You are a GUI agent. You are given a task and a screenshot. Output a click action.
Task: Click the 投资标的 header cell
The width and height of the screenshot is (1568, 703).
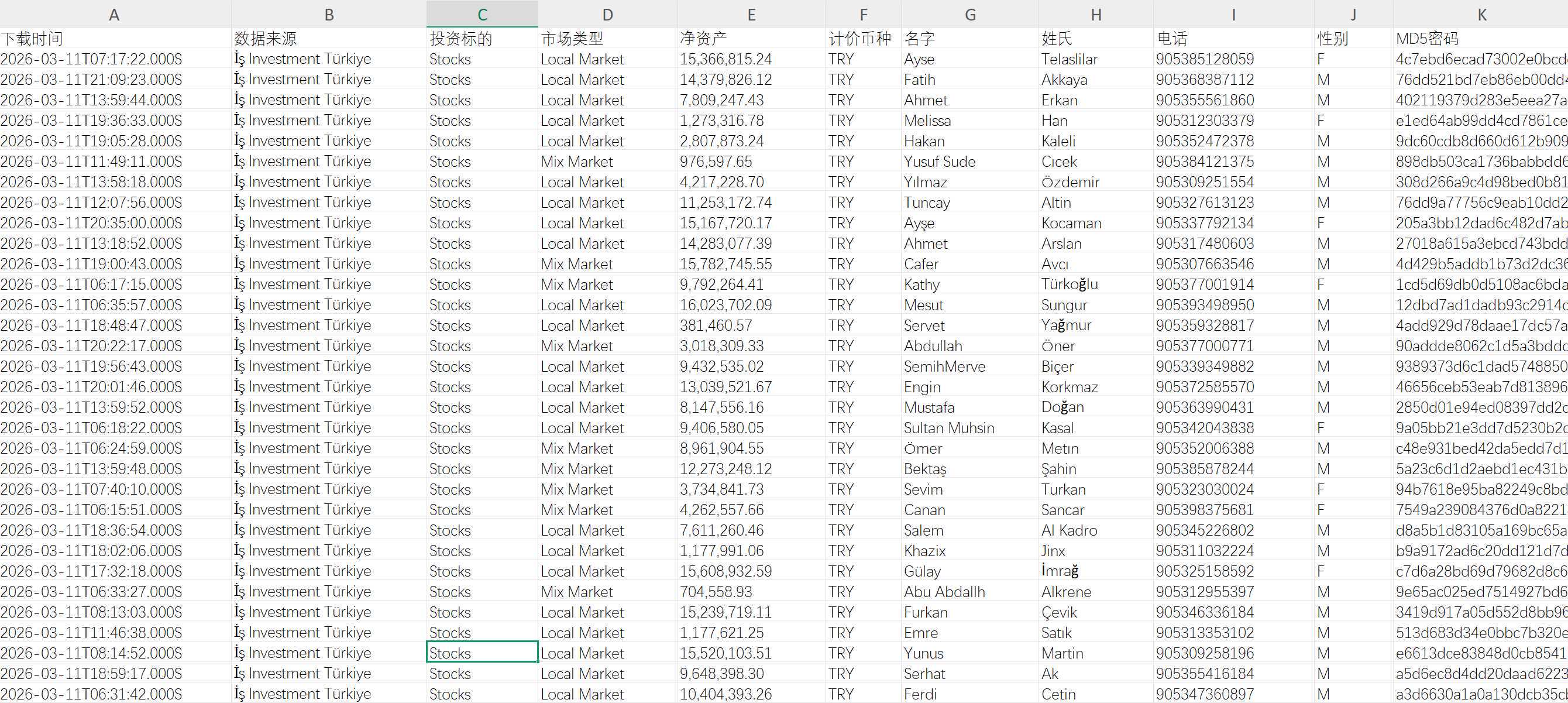[x=482, y=39]
